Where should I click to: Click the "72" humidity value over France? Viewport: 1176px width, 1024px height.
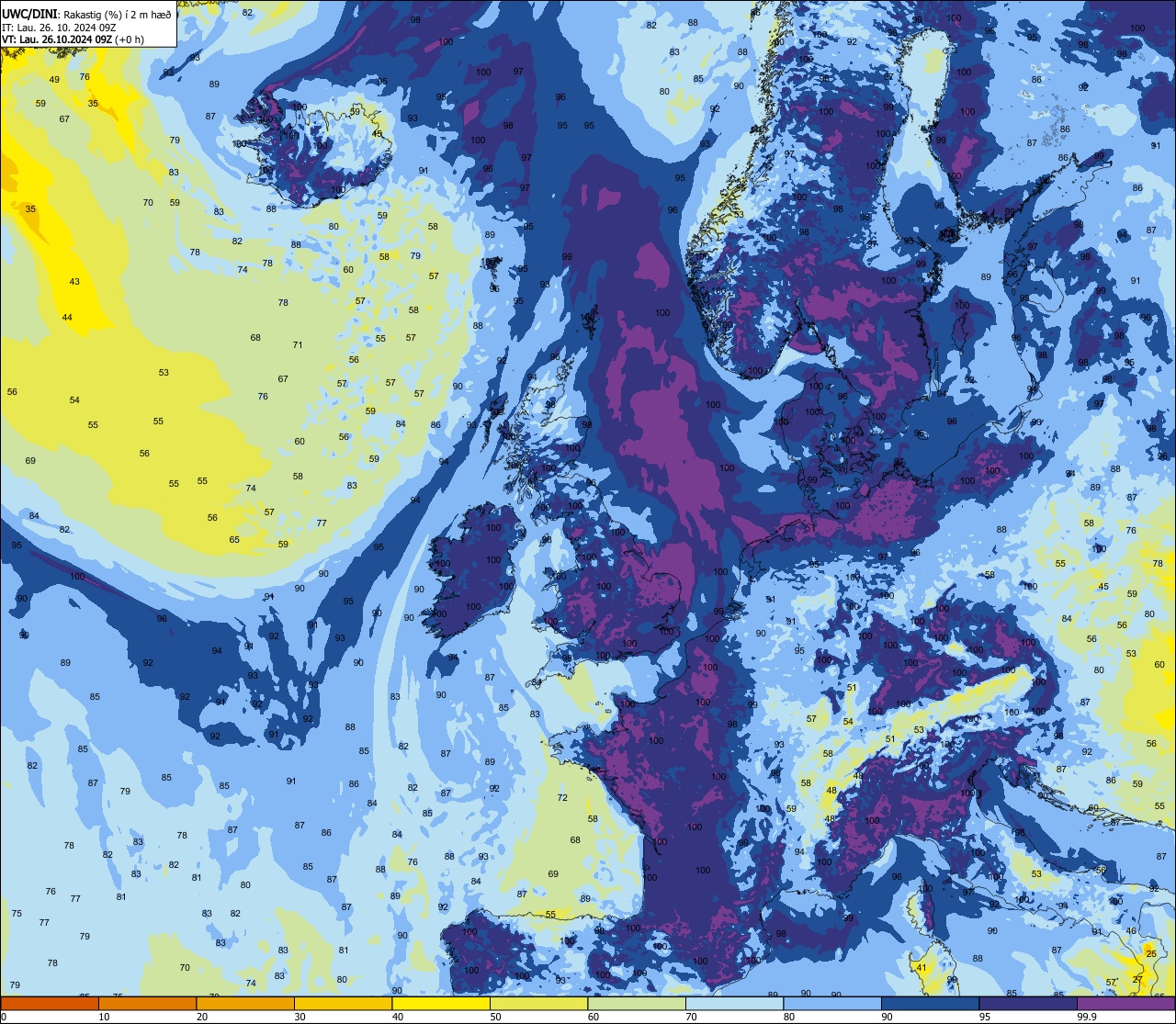click(562, 798)
